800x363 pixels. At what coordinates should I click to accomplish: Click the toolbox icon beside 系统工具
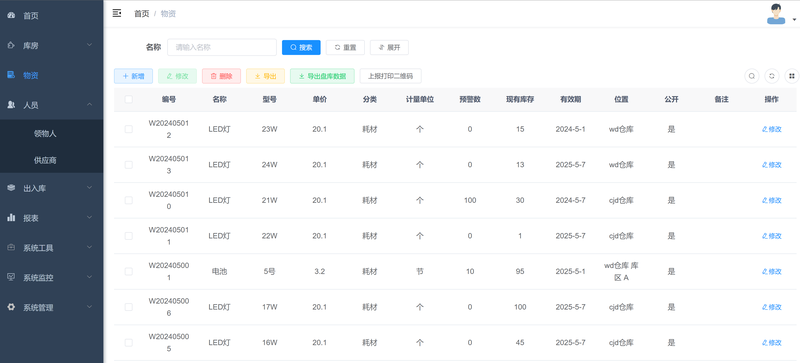(x=11, y=248)
